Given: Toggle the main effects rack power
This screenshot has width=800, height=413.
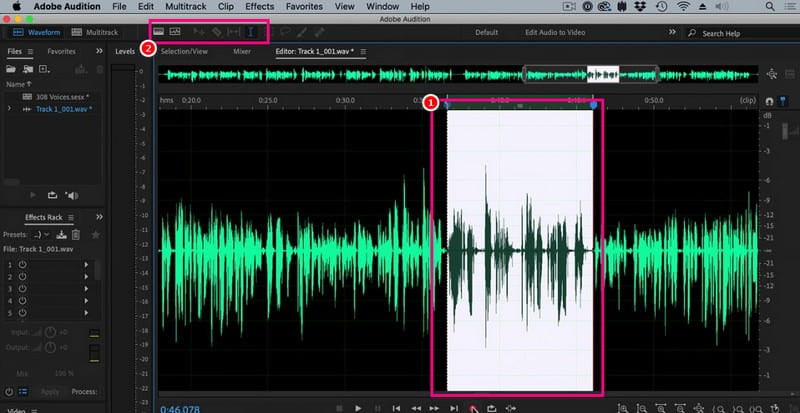Looking at the screenshot, I should point(9,392).
